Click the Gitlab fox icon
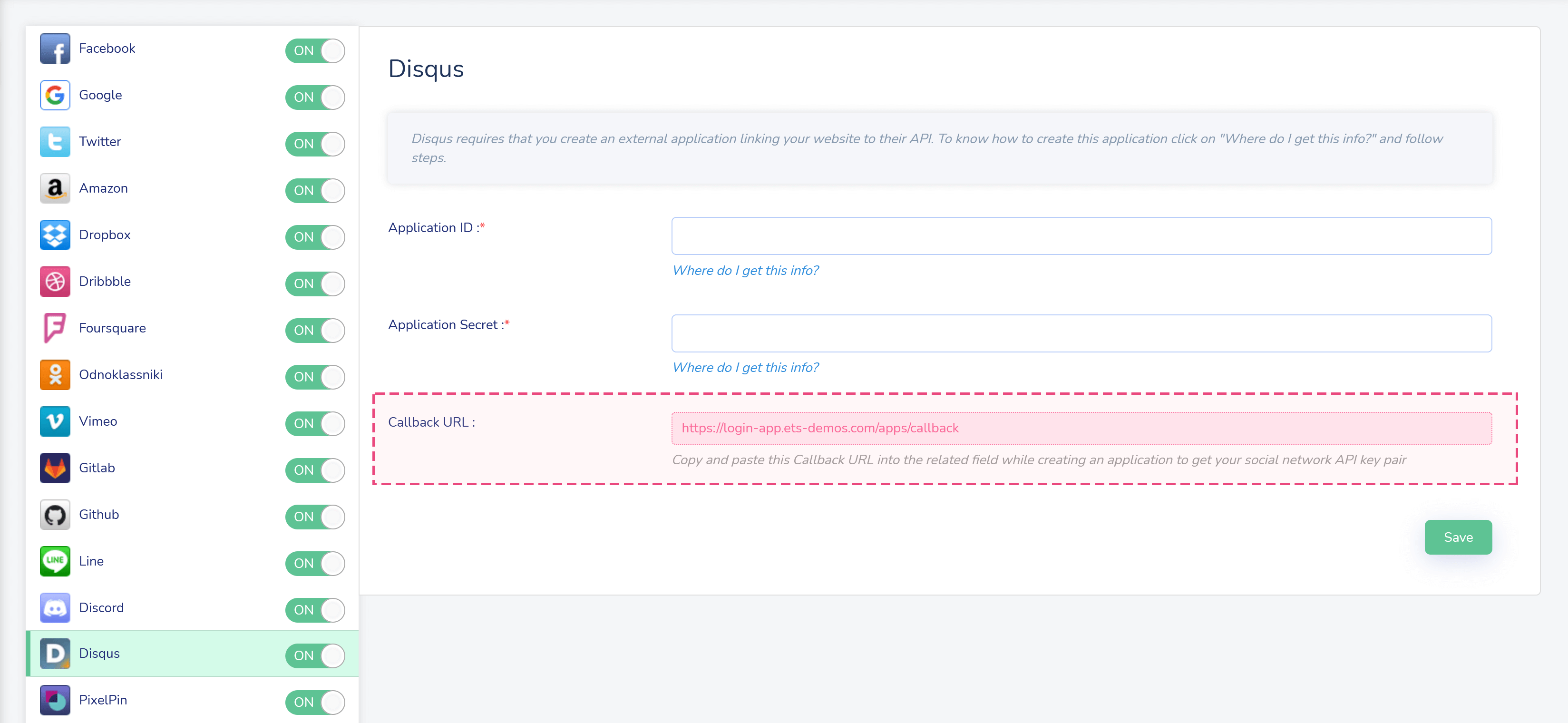Viewport: 1568px width, 723px height. 55,468
